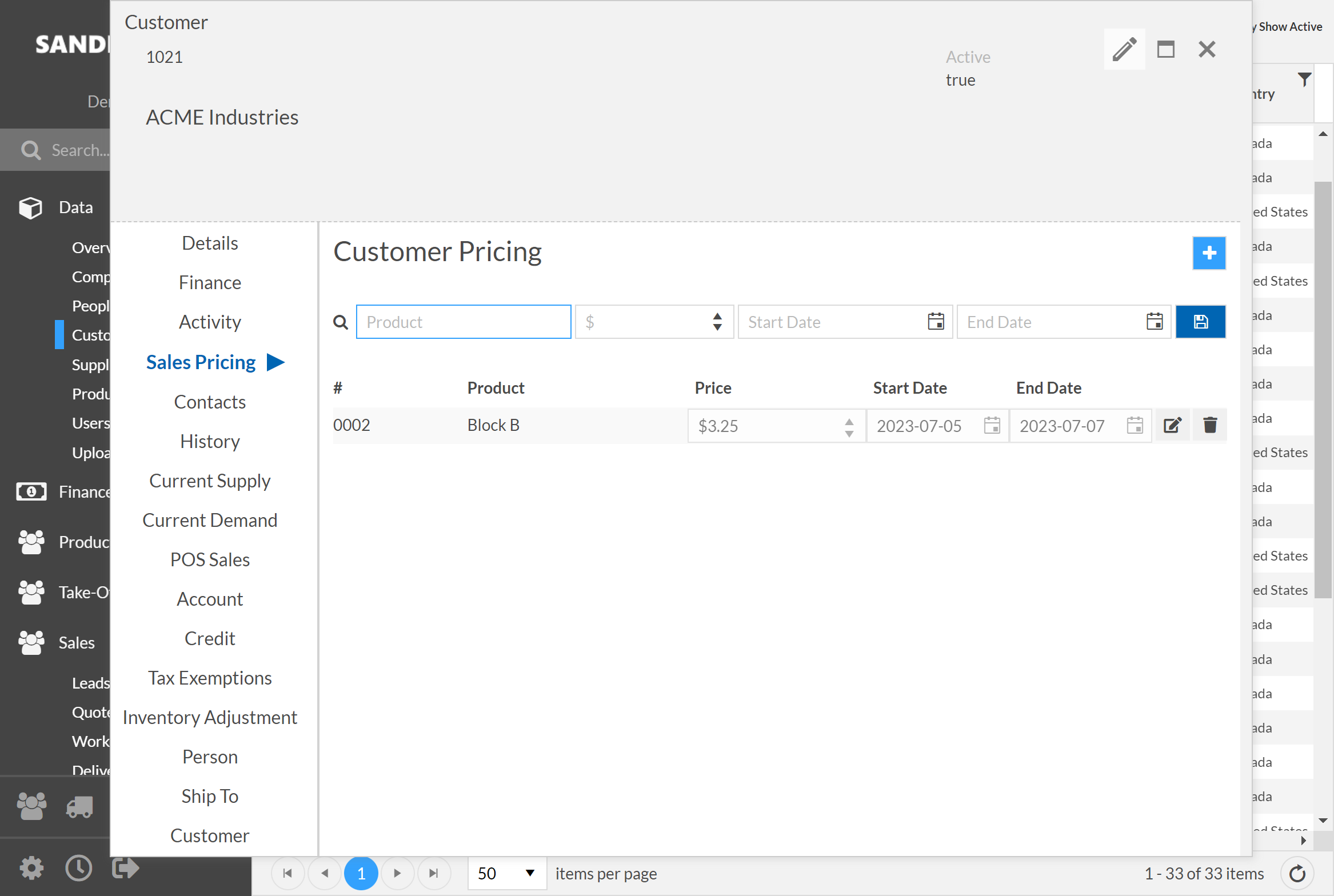Open the Start Date calendar picker
Image resolution: width=1334 pixels, height=896 pixels.
click(x=935, y=322)
